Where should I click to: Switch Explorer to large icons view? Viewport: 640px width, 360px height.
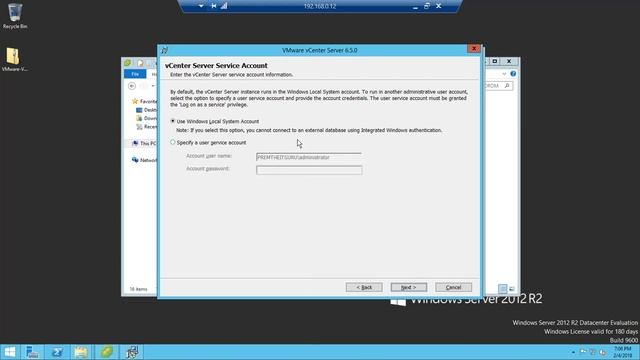click(512, 289)
